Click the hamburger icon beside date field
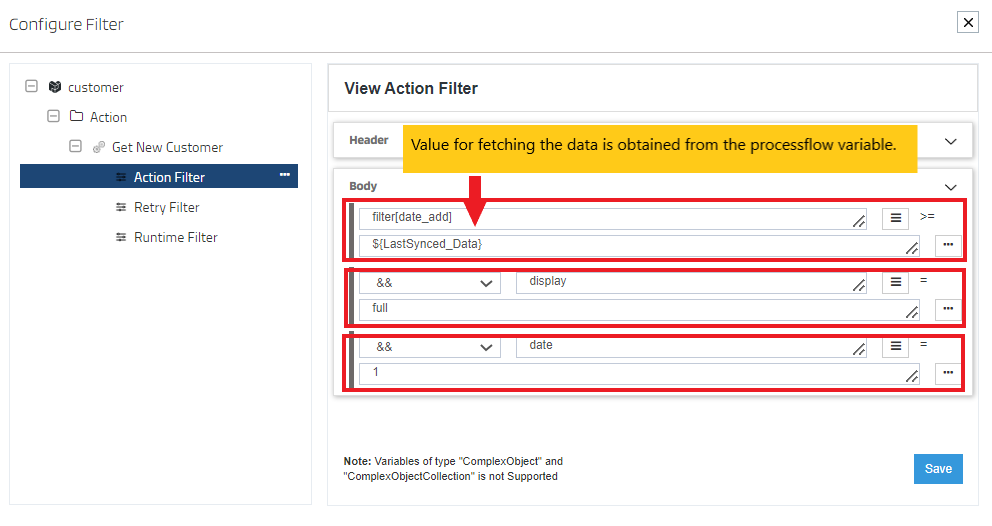Image resolution: width=992 pixels, height=526 pixels. click(896, 347)
